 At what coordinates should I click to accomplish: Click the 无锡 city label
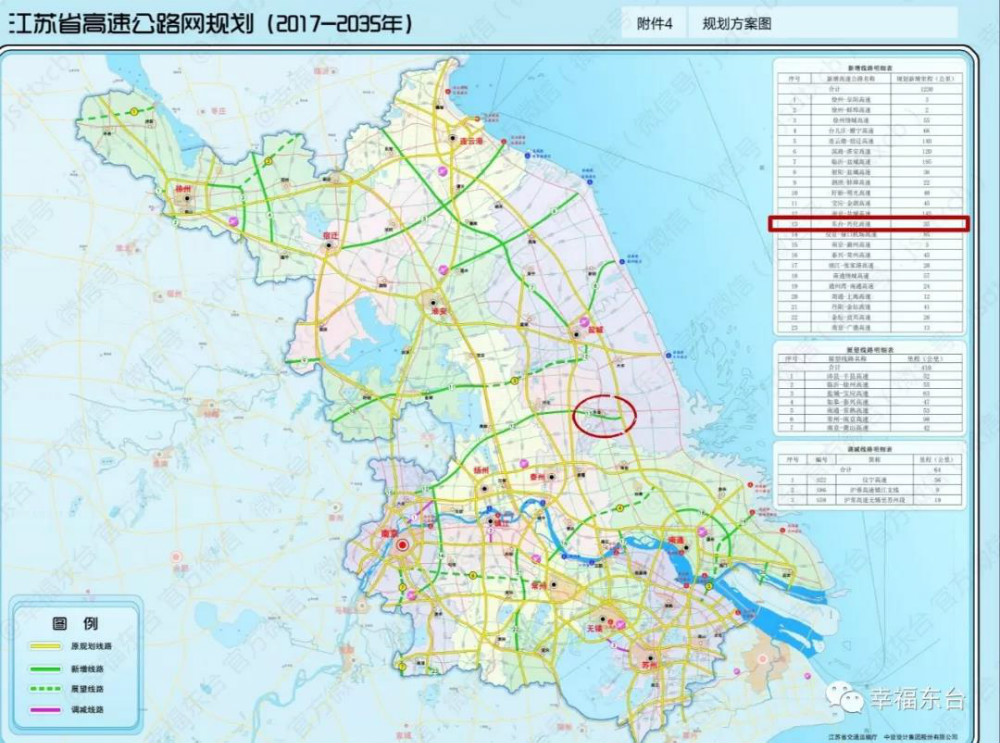point(595,628)
